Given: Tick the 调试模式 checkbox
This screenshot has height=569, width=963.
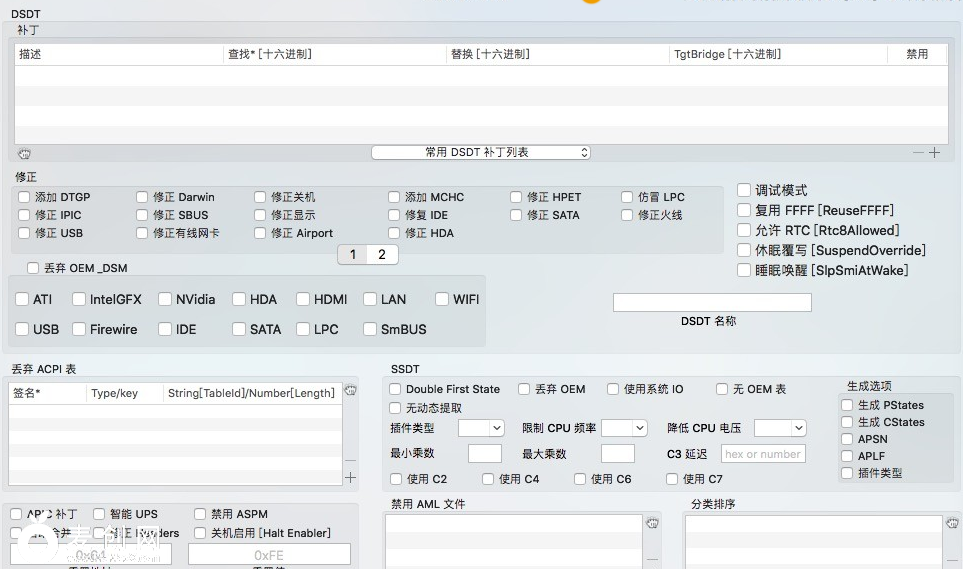Looking at the screenshot, I should pos(744,190).
